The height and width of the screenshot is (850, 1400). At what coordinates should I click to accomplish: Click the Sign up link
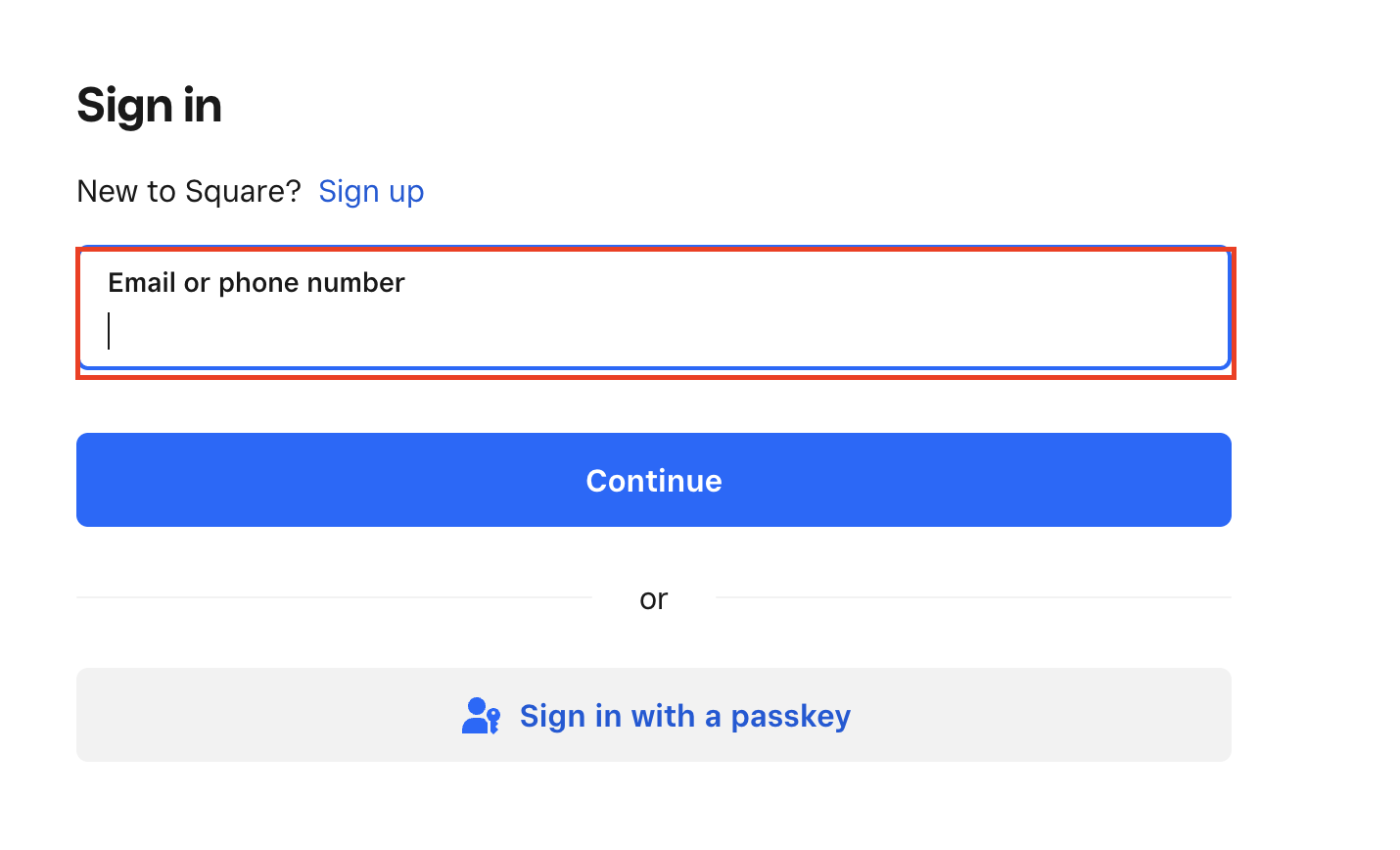371,191
